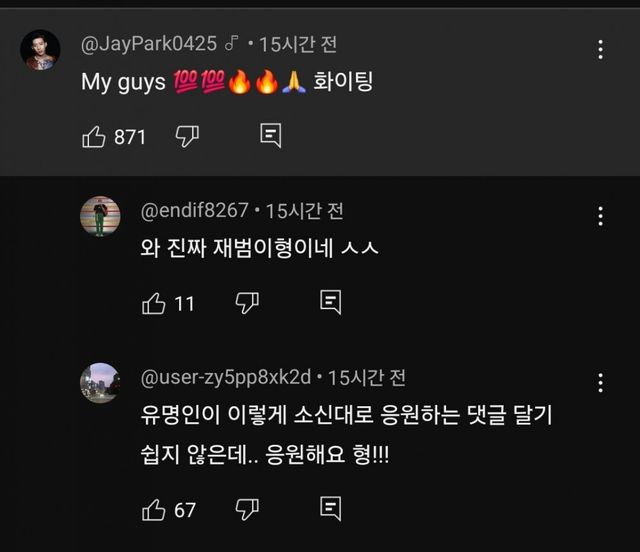This screenshot has width=640, height=552.
Task: Click the music note badge beside JayPark0425
Action: tap(232, 45)
